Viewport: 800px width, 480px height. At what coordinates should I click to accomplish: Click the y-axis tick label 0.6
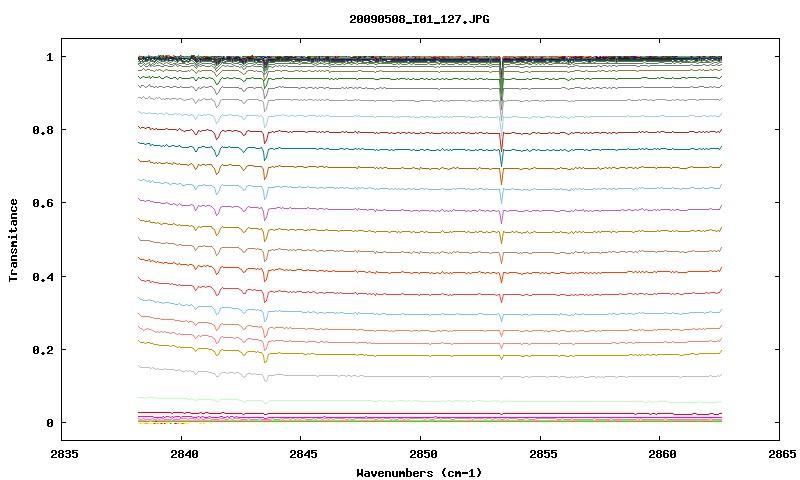tap(43, 203)
